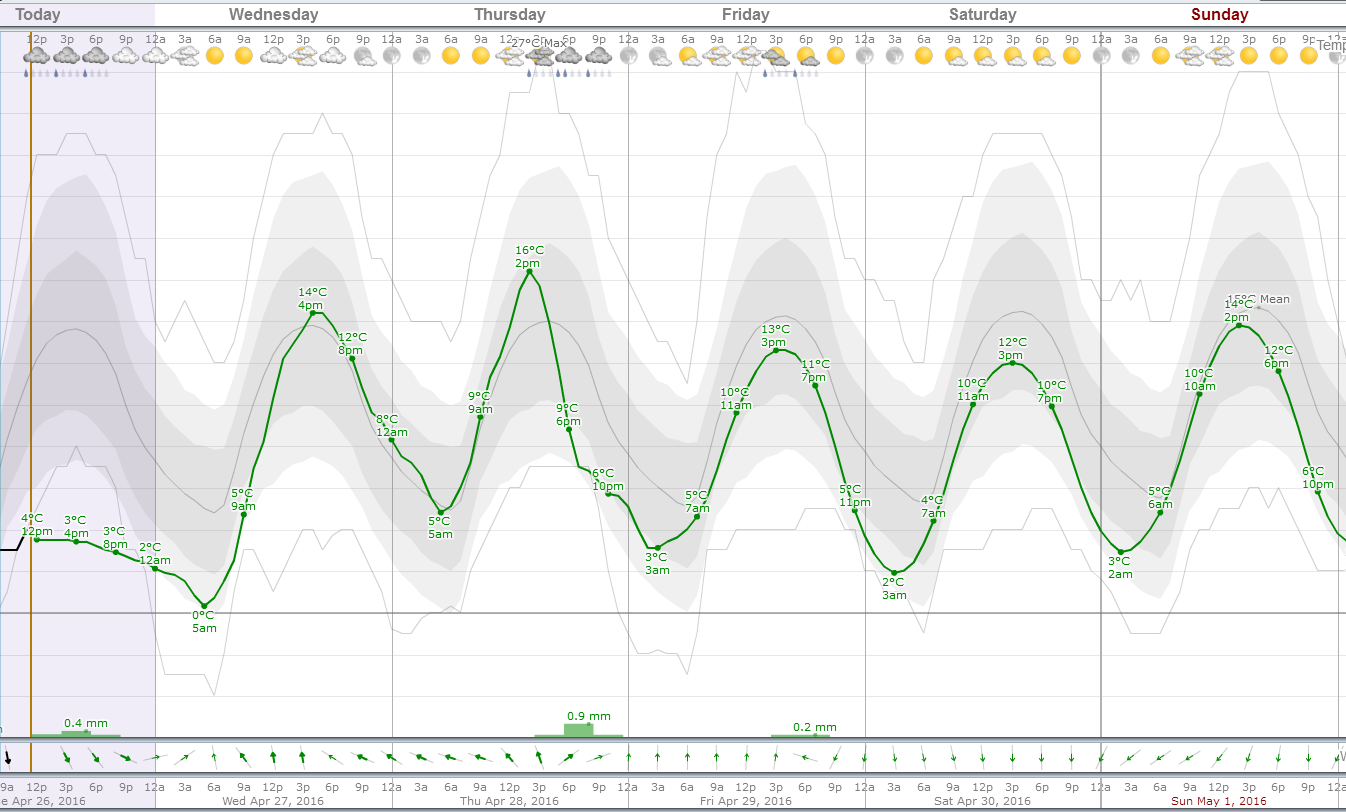Image resolution: width=1346 pixels, height=812 pixels.
Task: Click Today's 6p rain cloud icon
Action: (96, 58)
